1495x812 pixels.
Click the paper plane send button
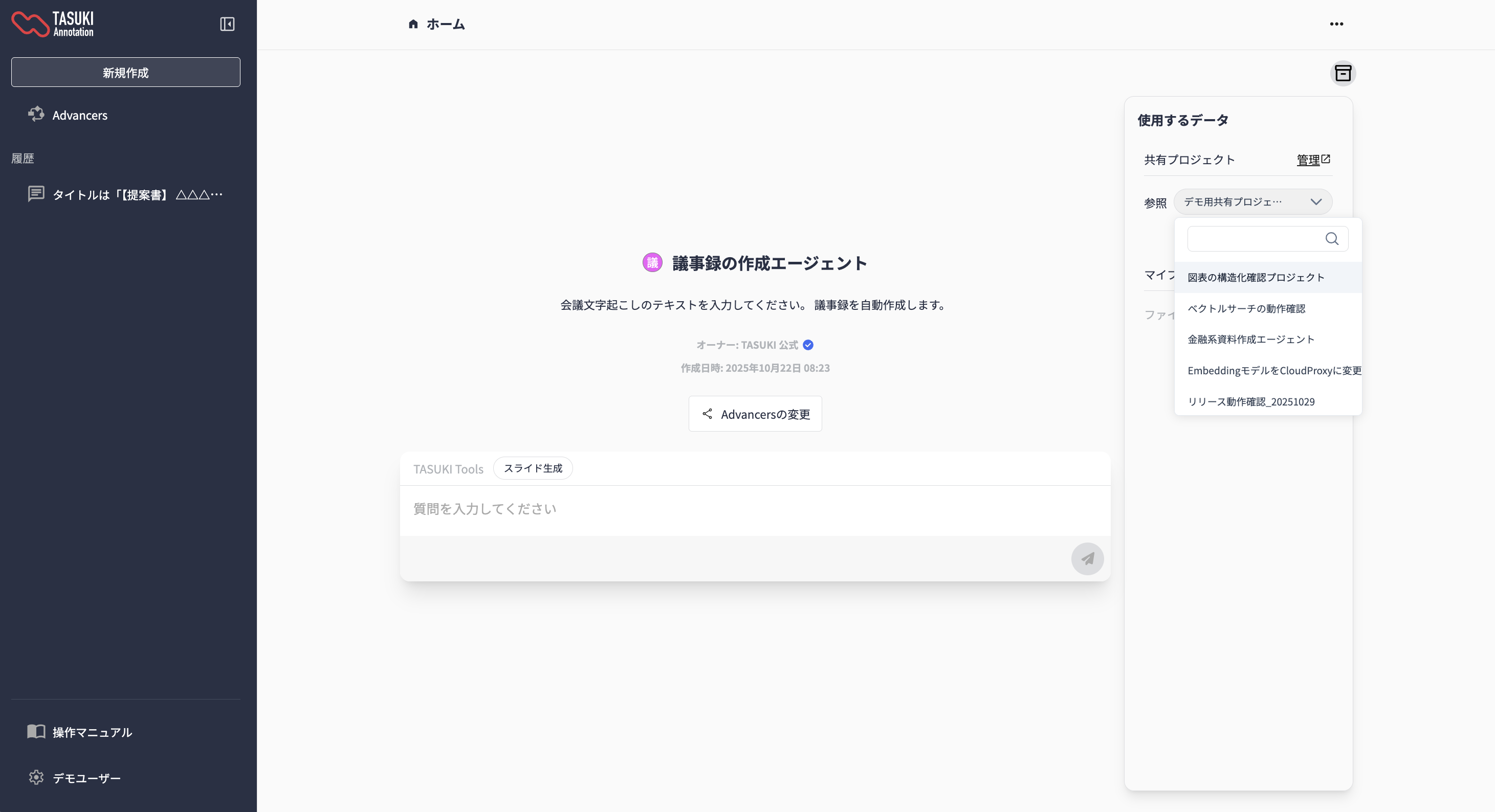1086,558
